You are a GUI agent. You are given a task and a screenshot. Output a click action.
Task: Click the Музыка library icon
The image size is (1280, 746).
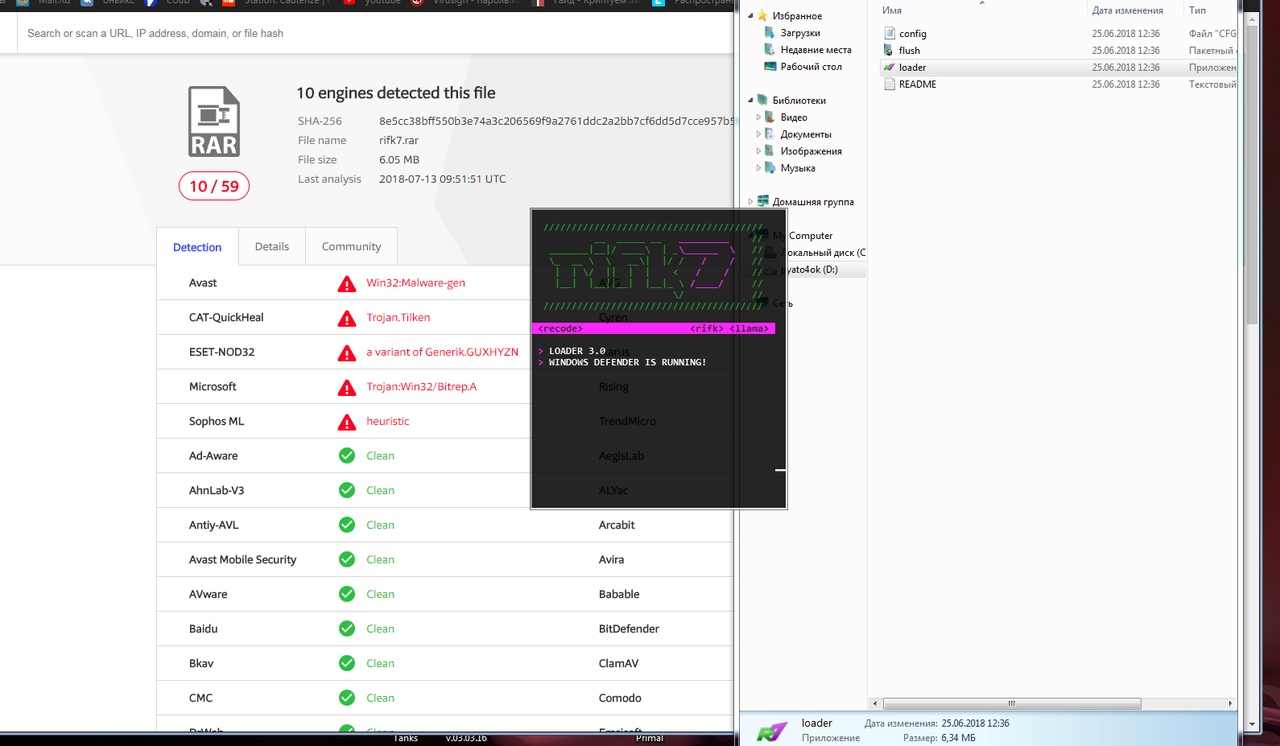771,168
